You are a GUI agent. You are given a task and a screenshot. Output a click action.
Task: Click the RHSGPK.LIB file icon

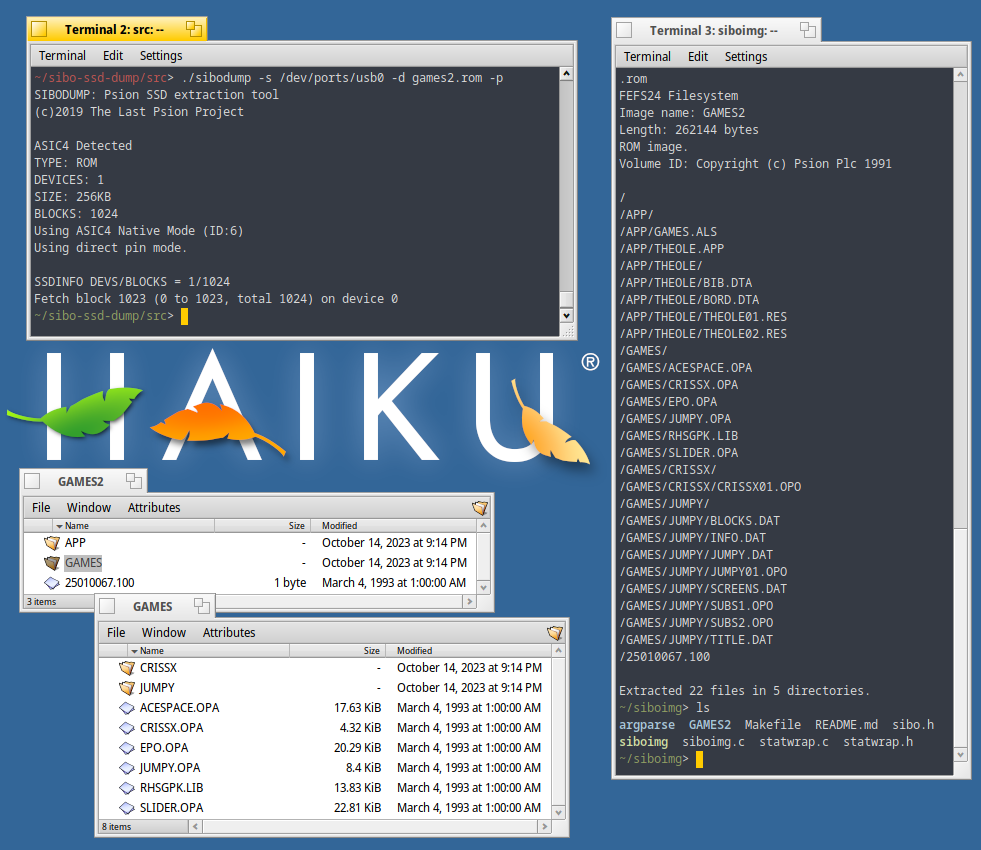click(127, 788)
